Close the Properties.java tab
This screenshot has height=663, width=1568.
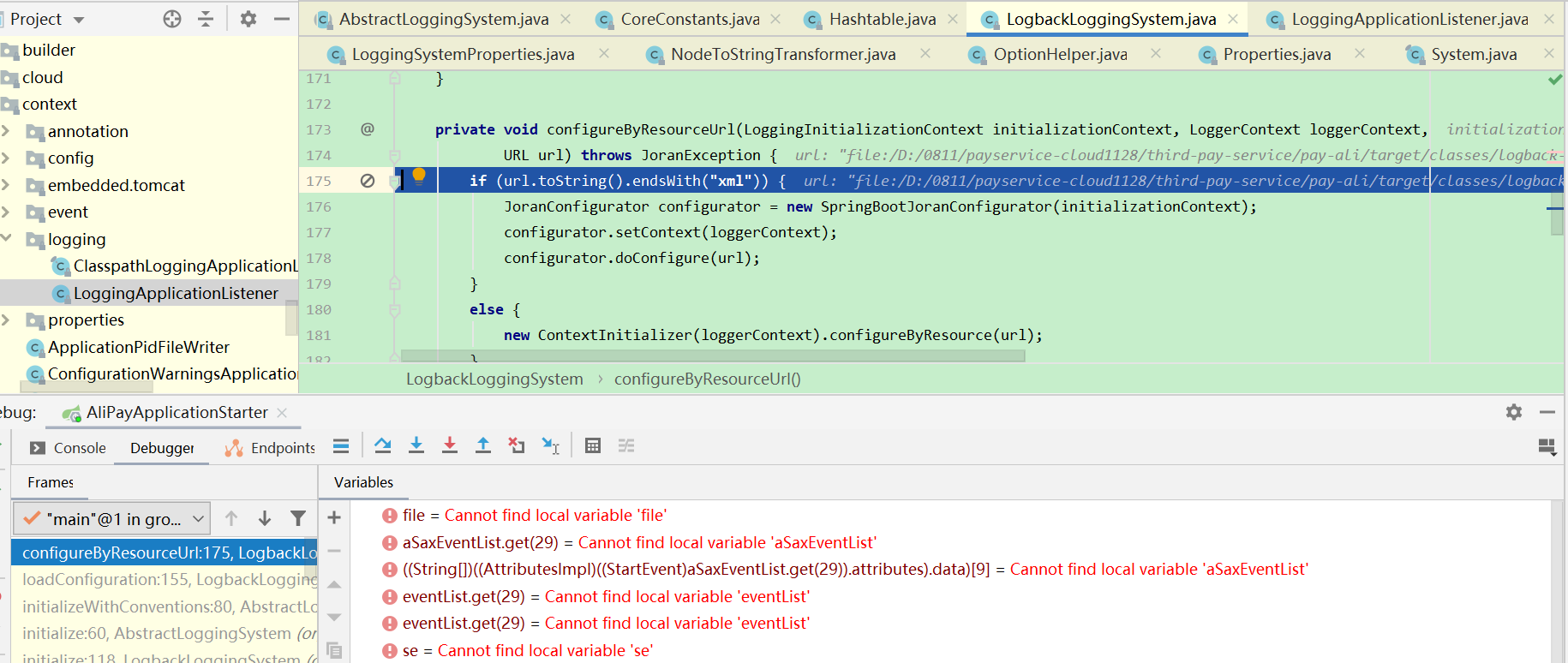click(1360, 54)
